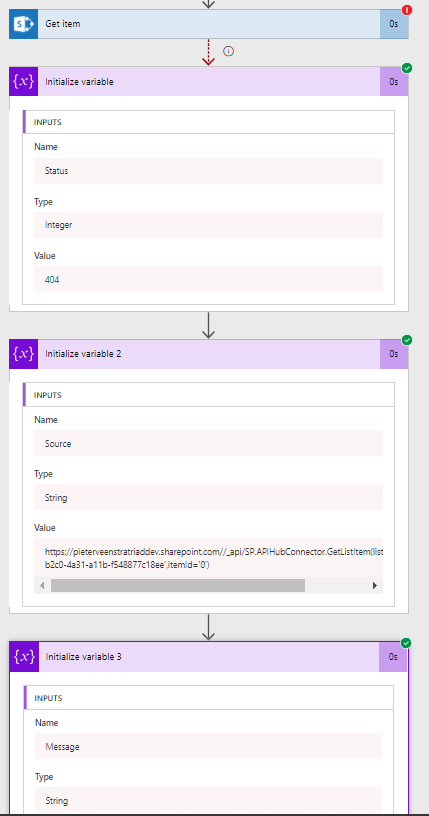Screen dimensions: 429x816
Task: Click the green success badge on Initialize variable 3
Action: click(406, 643)
